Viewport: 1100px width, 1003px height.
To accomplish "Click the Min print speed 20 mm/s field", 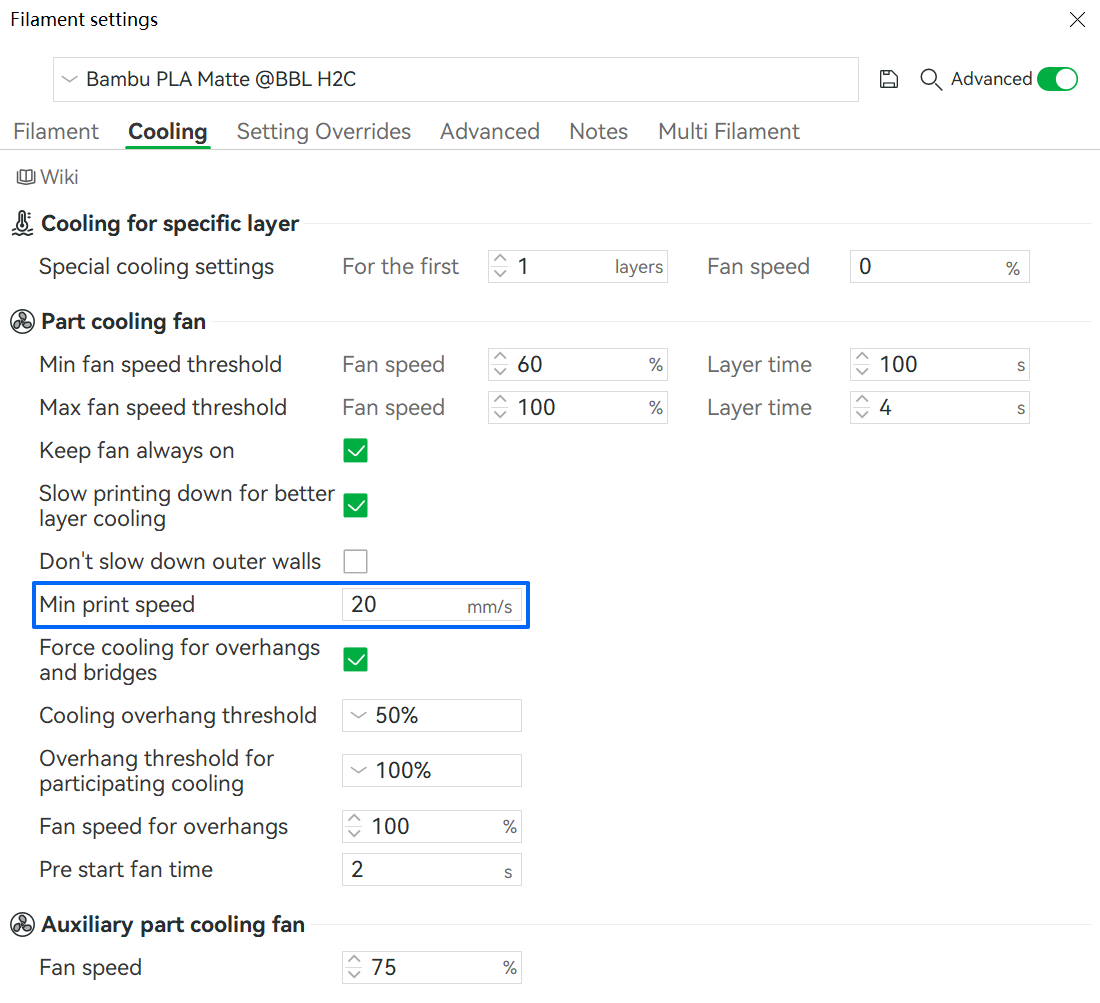I will click(x=431, y=605).
